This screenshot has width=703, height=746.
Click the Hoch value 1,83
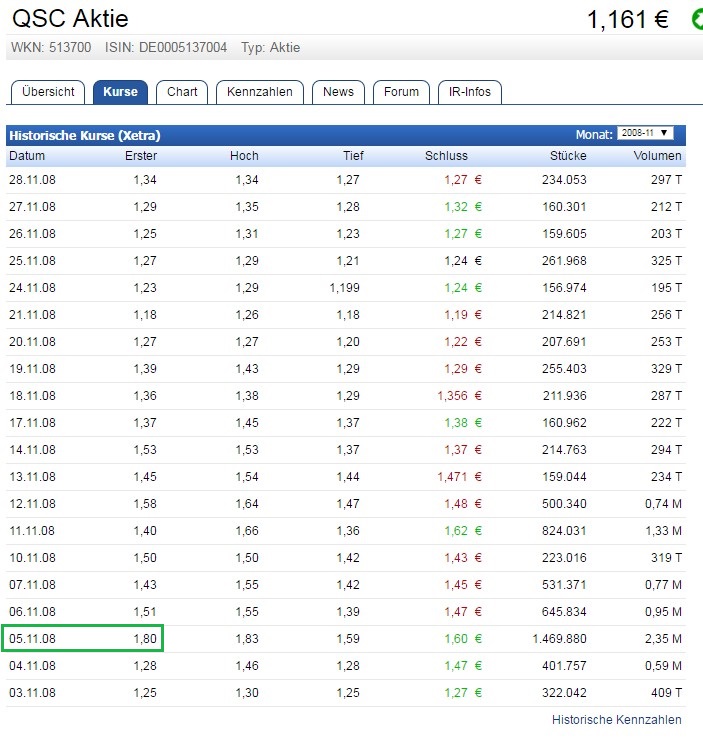(x=247, y=638)
